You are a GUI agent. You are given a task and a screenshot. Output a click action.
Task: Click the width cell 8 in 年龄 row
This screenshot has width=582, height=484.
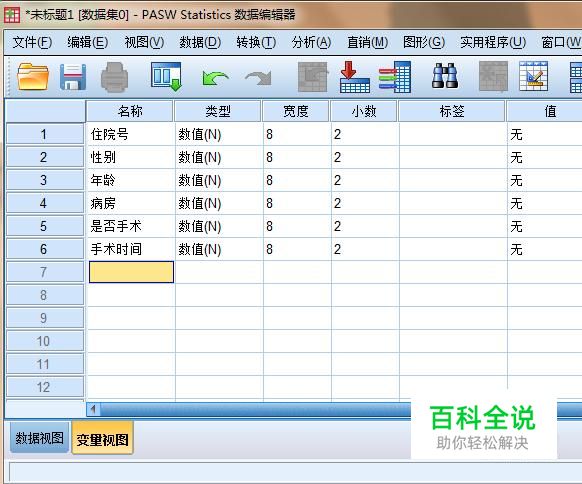[x=297, y=180]
